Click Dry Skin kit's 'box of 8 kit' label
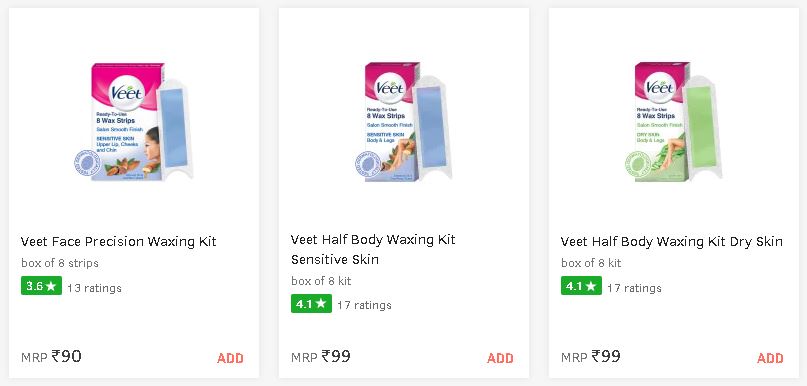807x386 pixels. click(x=591, y=264)
